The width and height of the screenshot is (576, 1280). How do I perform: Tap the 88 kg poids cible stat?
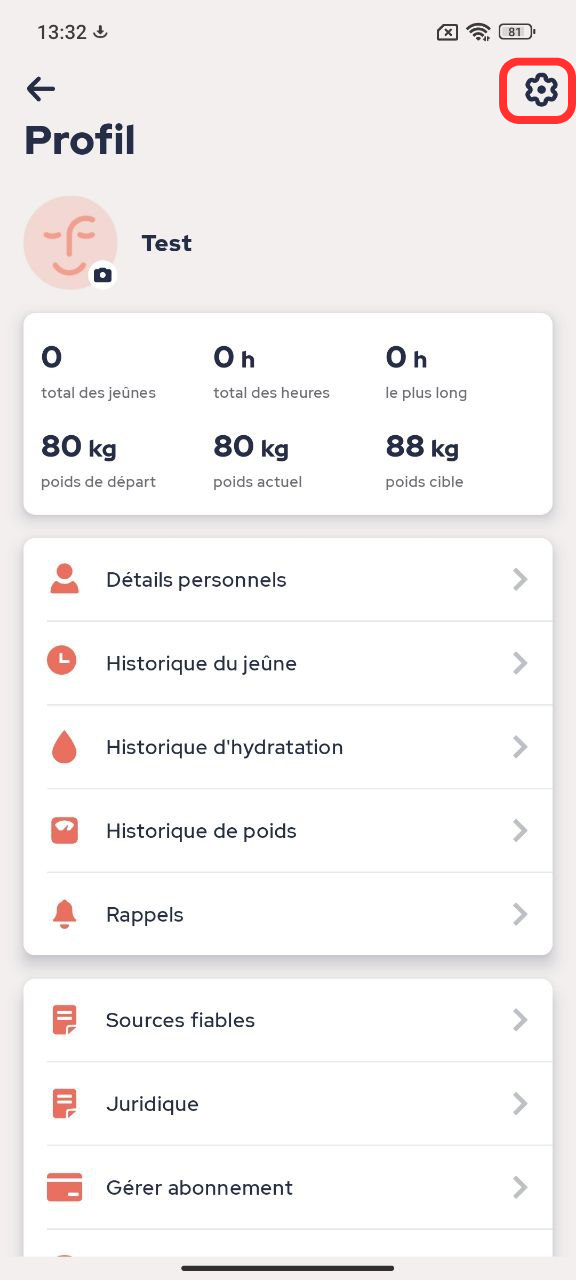426,460
